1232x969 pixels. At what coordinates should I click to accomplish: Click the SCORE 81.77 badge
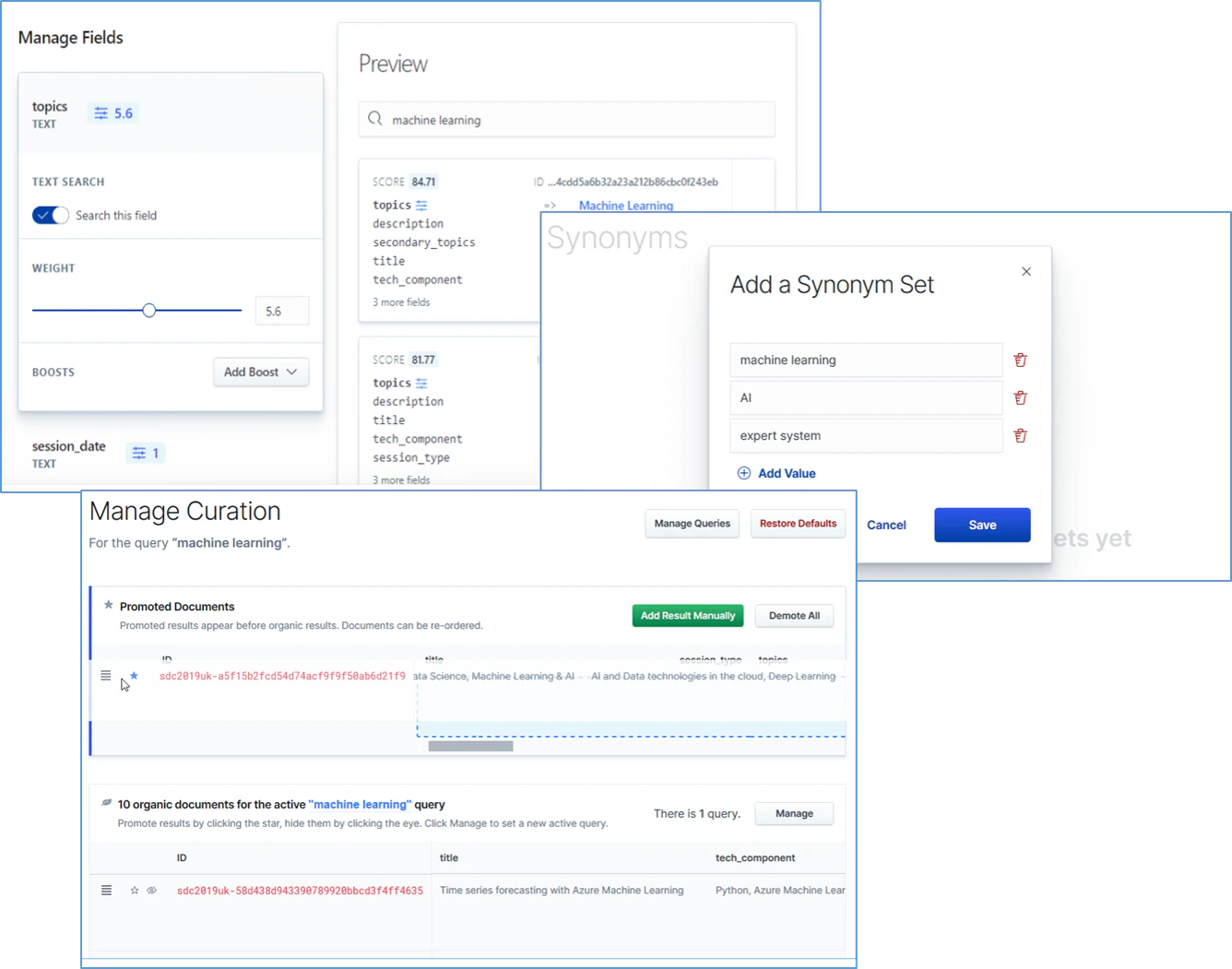click(423, 360)
